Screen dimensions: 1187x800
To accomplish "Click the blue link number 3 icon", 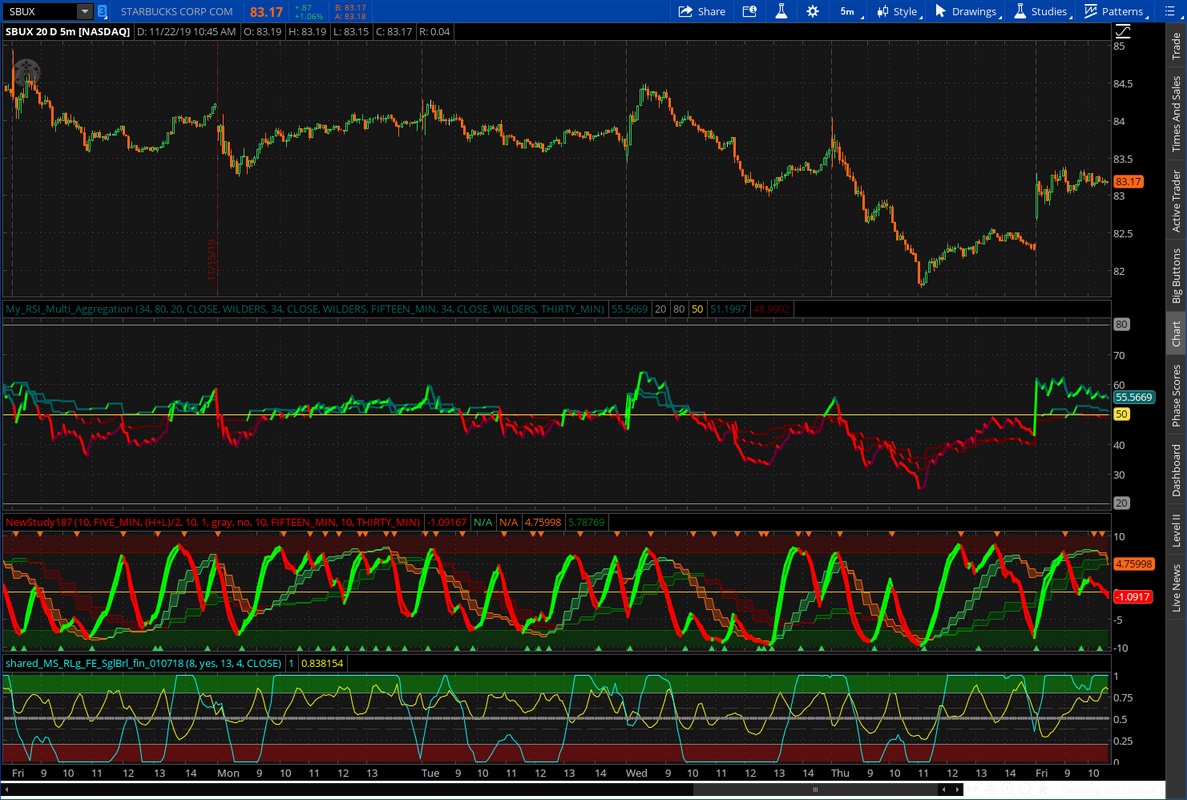I will point(103,12).
